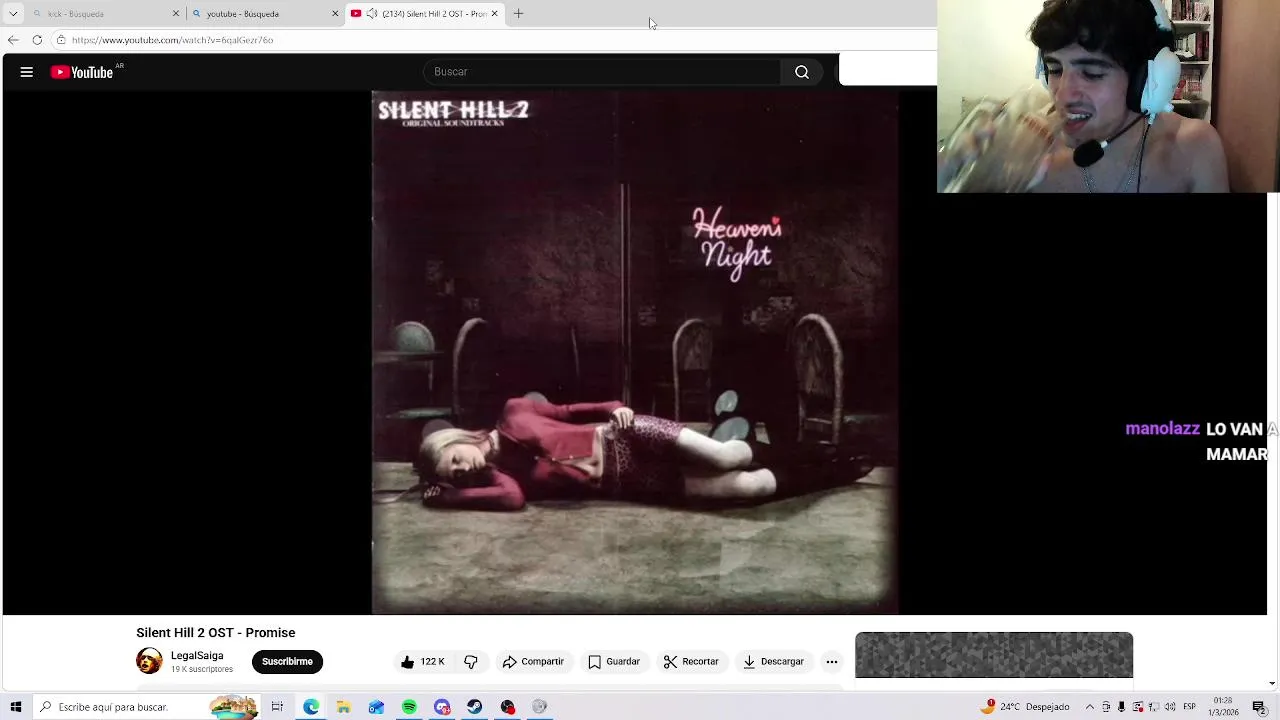Open Microsoft Edge from the taskbar

pyautogui.click(x=311, y=707)
